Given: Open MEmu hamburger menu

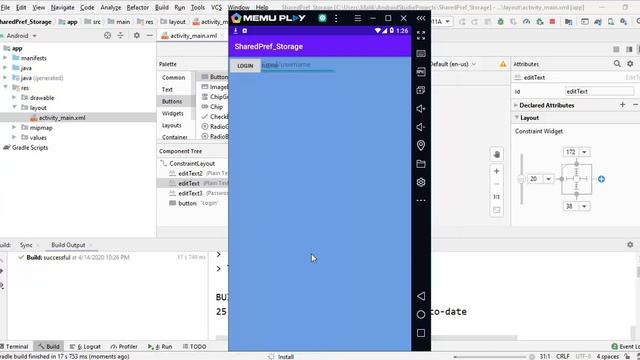Looking at the screenshot, I should coord(358,18).
